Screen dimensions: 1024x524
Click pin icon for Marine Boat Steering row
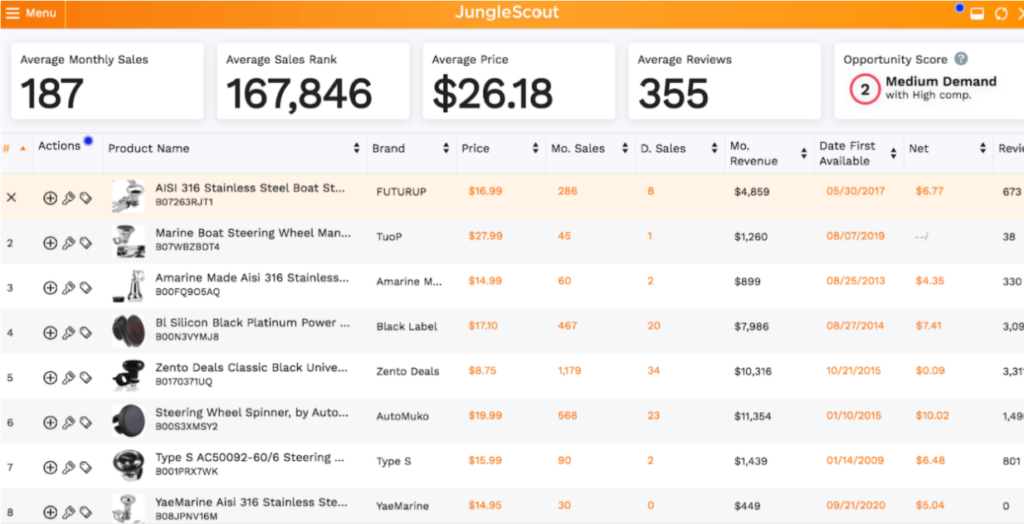tap(69, 243)
